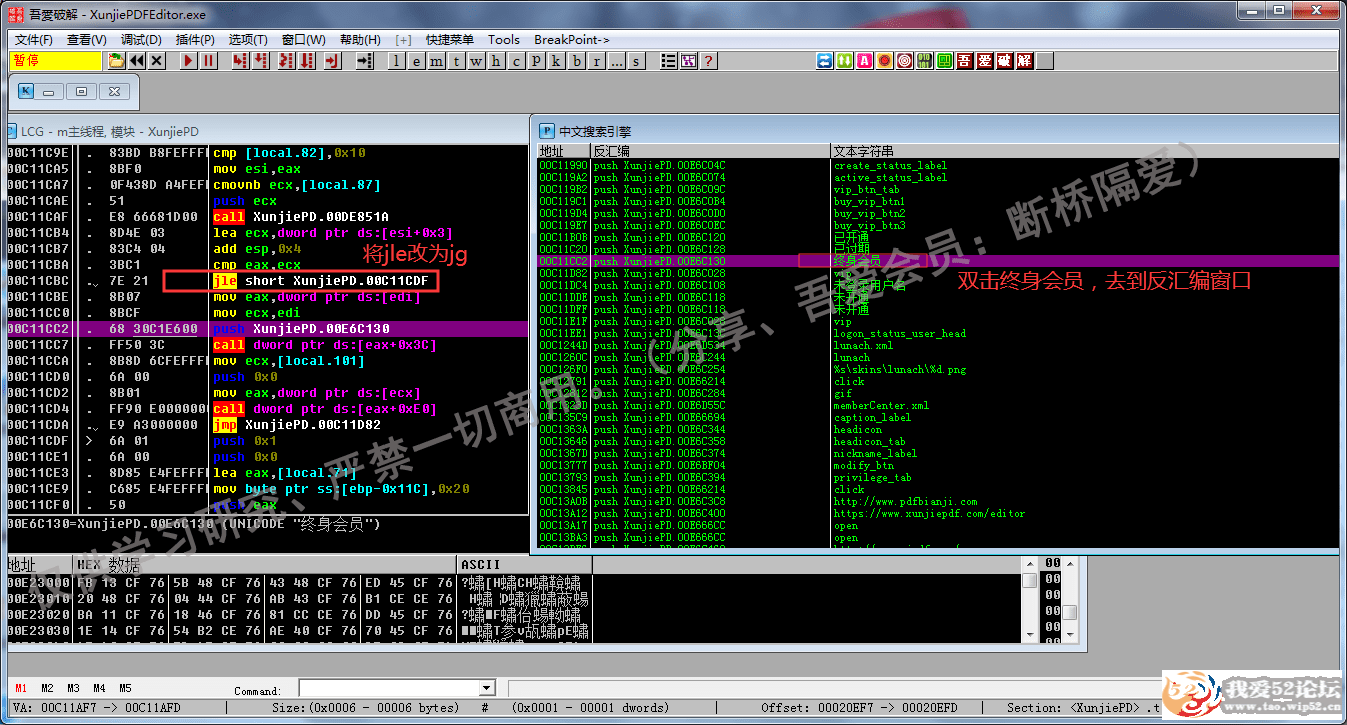Open Memory map with the m button
The height and width of the screenshot is (725, 1347).
coord(437,61)
